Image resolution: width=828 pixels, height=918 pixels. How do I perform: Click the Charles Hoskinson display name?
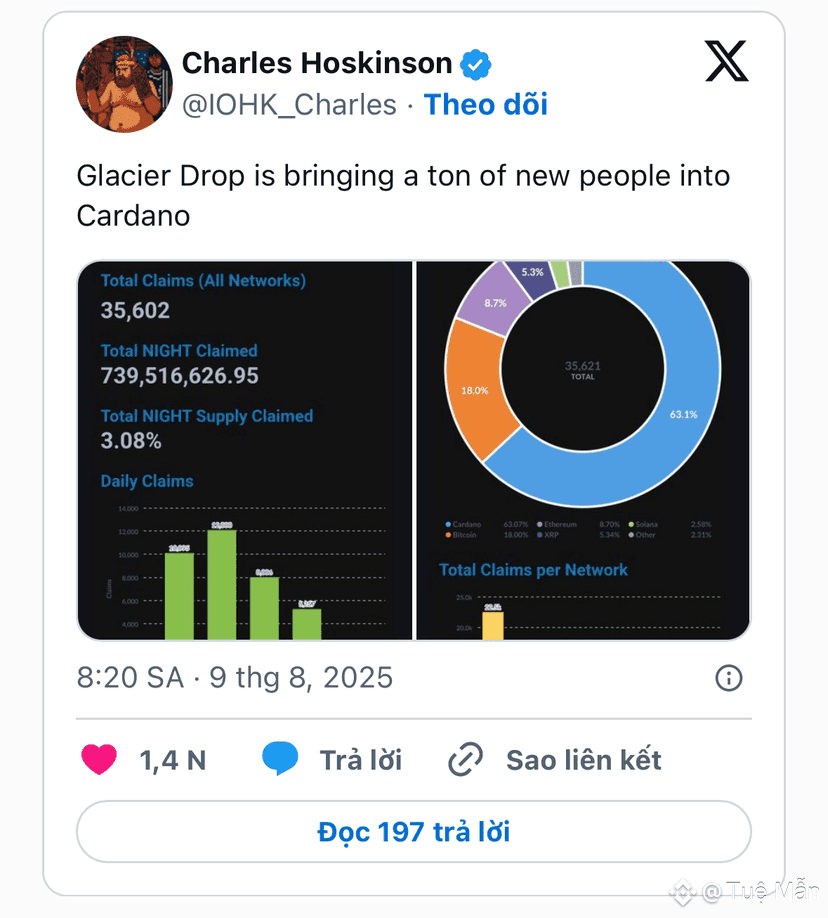317,63
